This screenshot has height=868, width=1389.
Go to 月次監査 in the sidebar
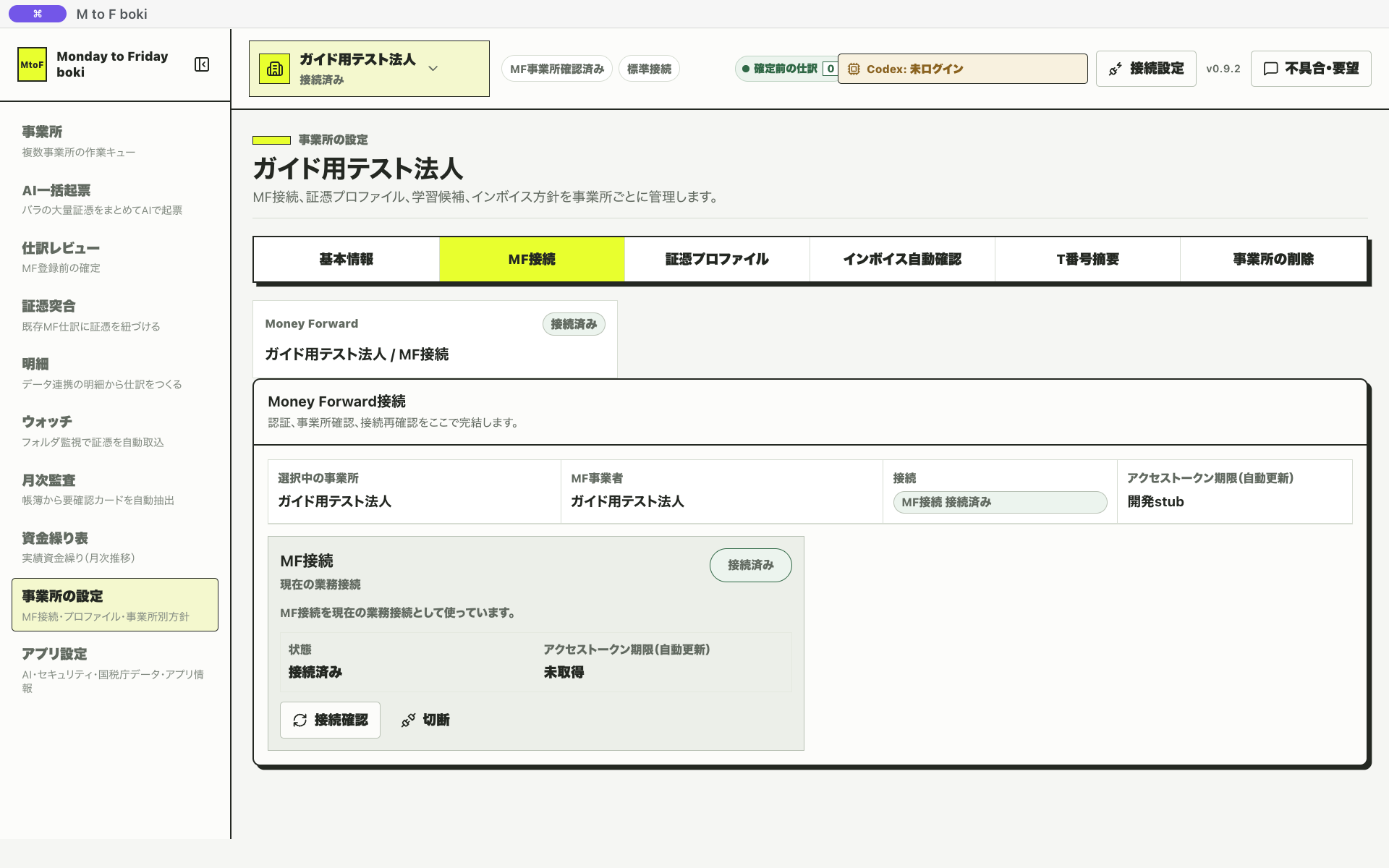(115, 490)
